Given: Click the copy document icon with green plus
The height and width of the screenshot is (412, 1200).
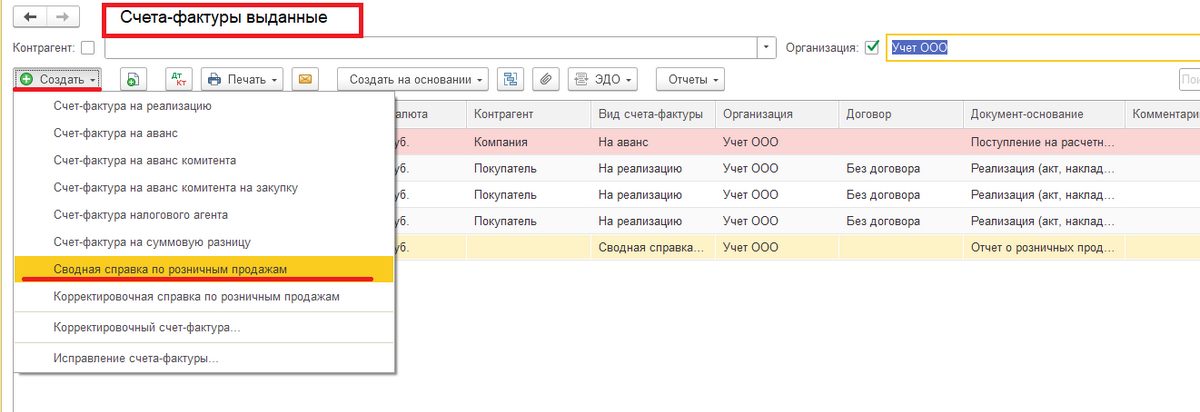Looking at the screenshot, I should click(x=134, y=79).
